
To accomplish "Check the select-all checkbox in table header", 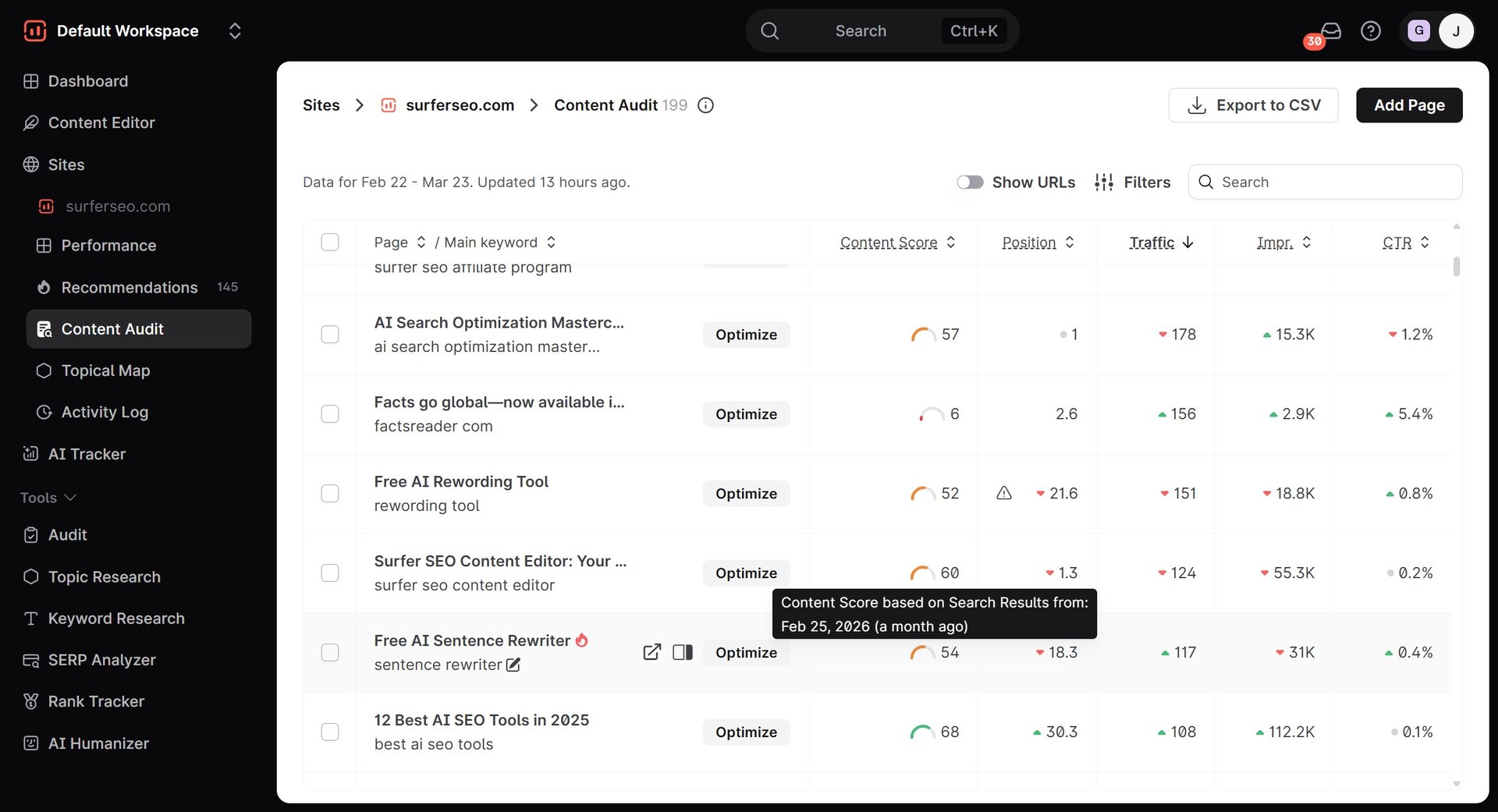I will point(330,242).
